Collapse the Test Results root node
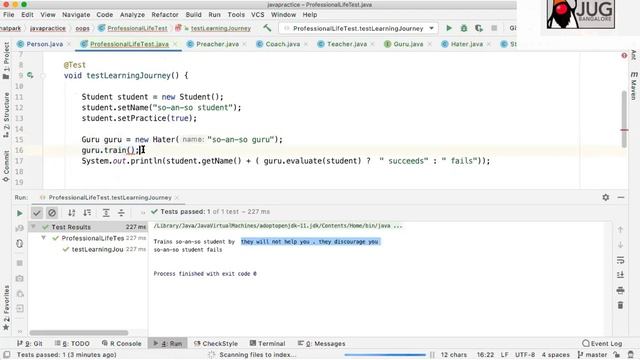The image size is (640, 360). pos(33,227)
